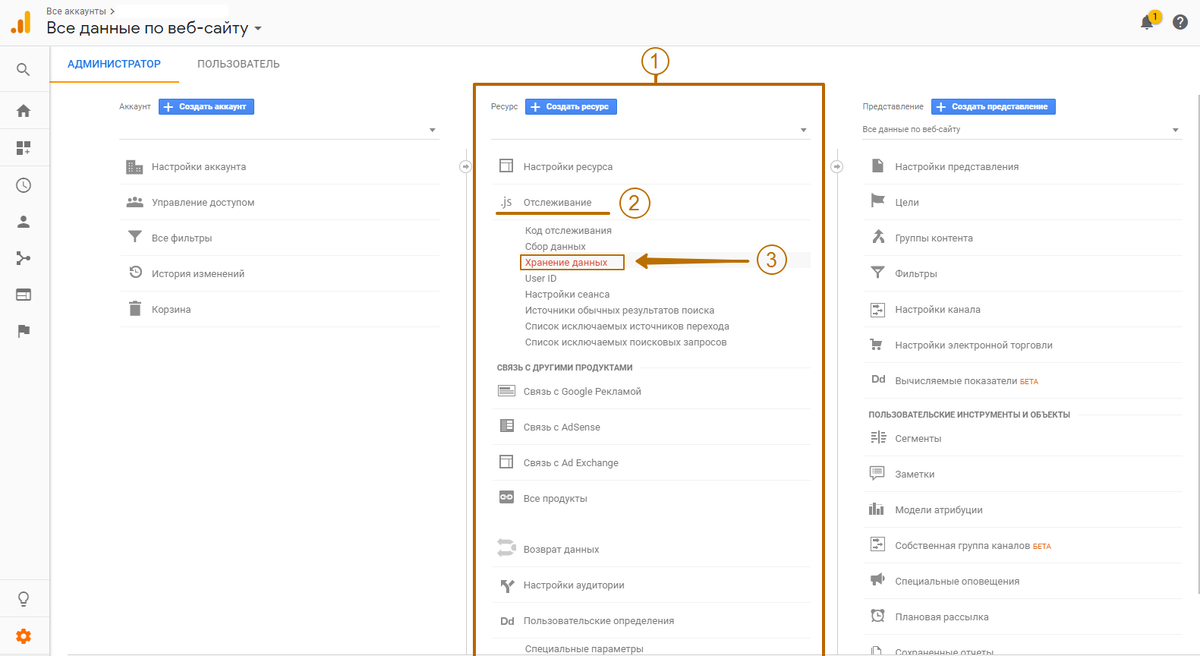The height and width of the screenshot is (656, 1200).
Task: Click the .js icon beside Отслеживание
Action: (506, 202)
